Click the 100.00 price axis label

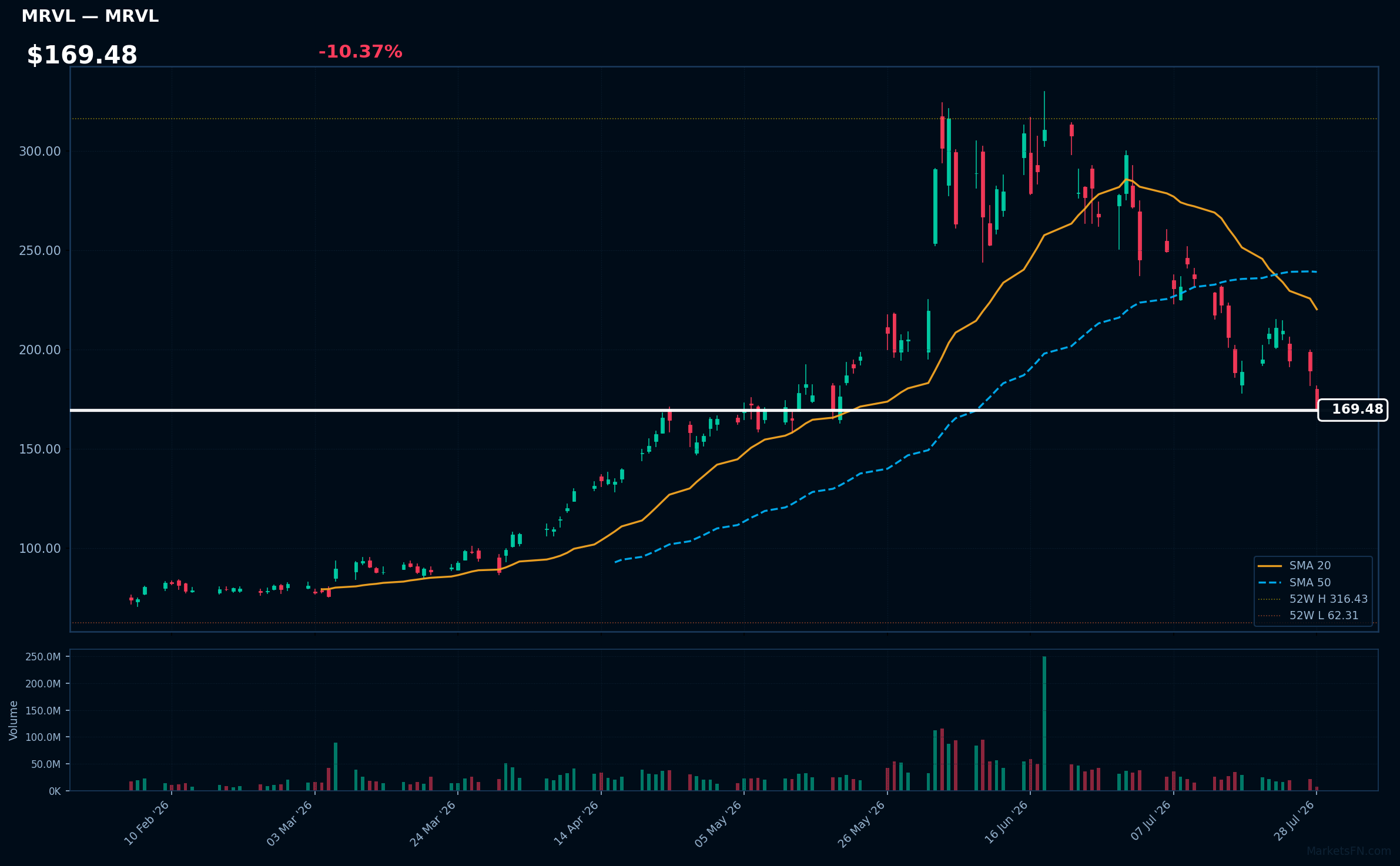pos(40,549)
